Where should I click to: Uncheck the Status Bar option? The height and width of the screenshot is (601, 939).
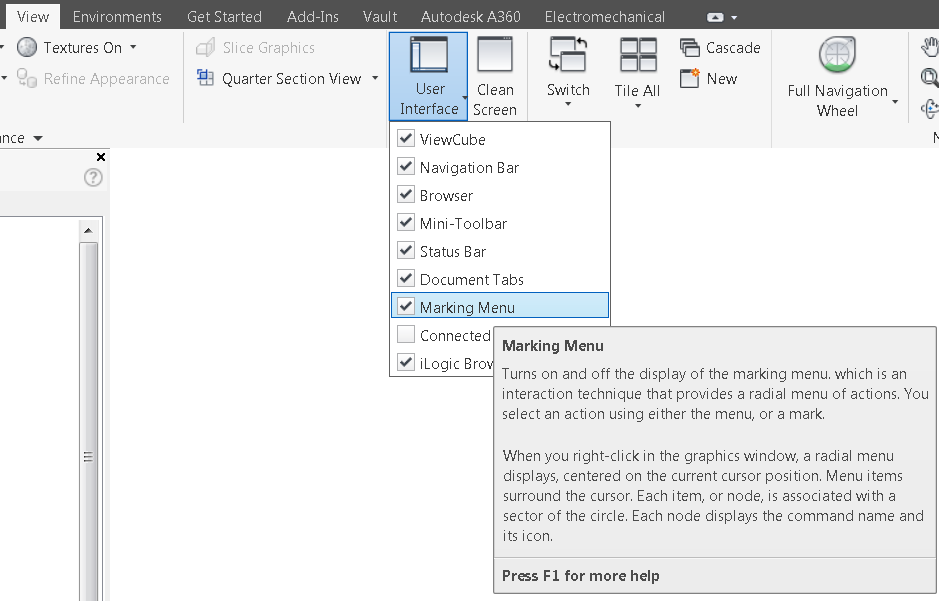pyautogui.click(x=406, y=251)
